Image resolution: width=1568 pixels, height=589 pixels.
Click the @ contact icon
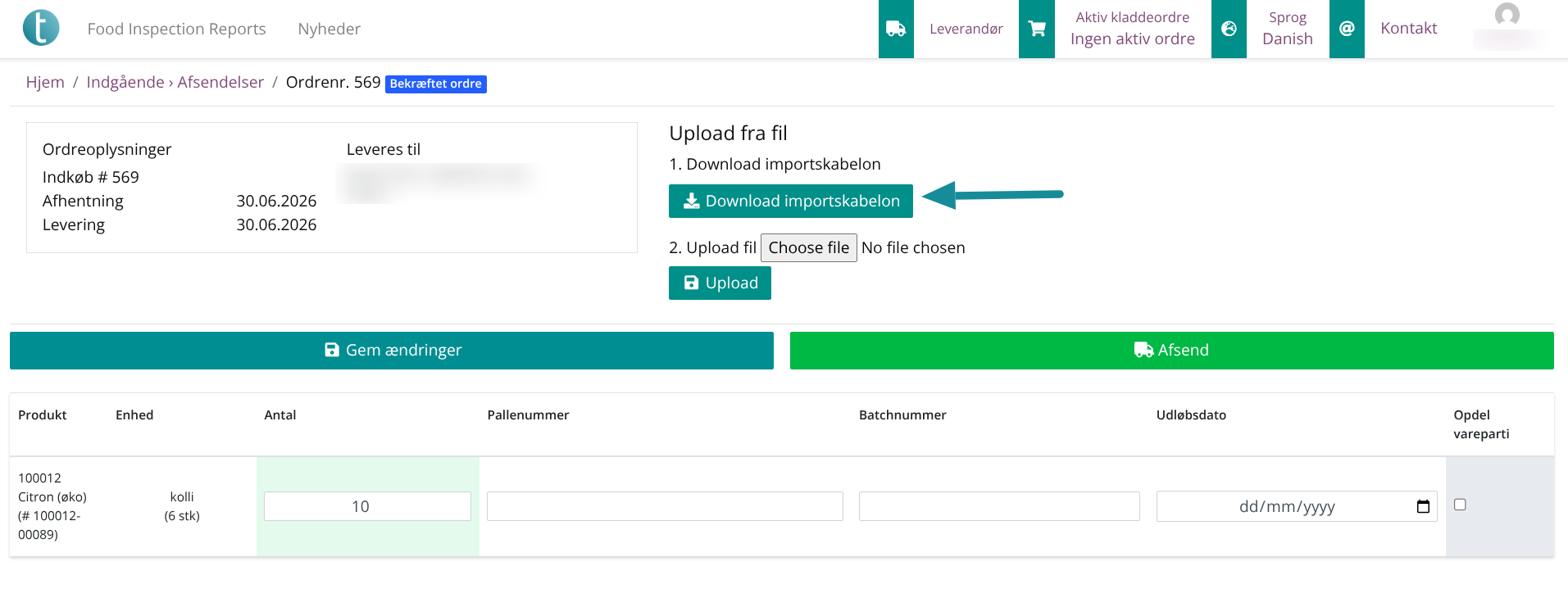coord(1347,29)
